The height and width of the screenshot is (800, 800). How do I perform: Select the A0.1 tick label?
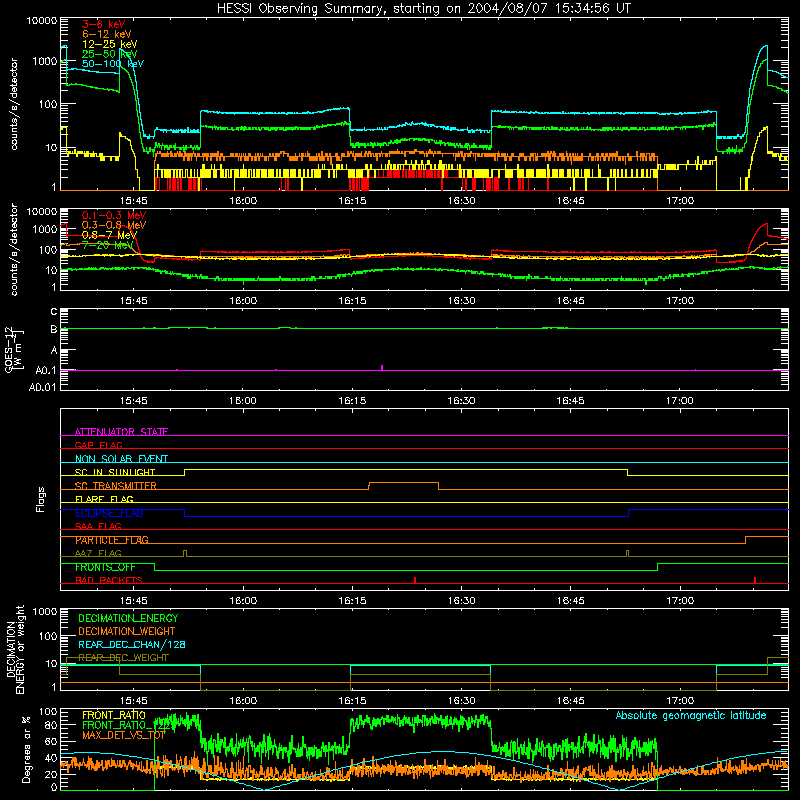click(x=46, y=370)
